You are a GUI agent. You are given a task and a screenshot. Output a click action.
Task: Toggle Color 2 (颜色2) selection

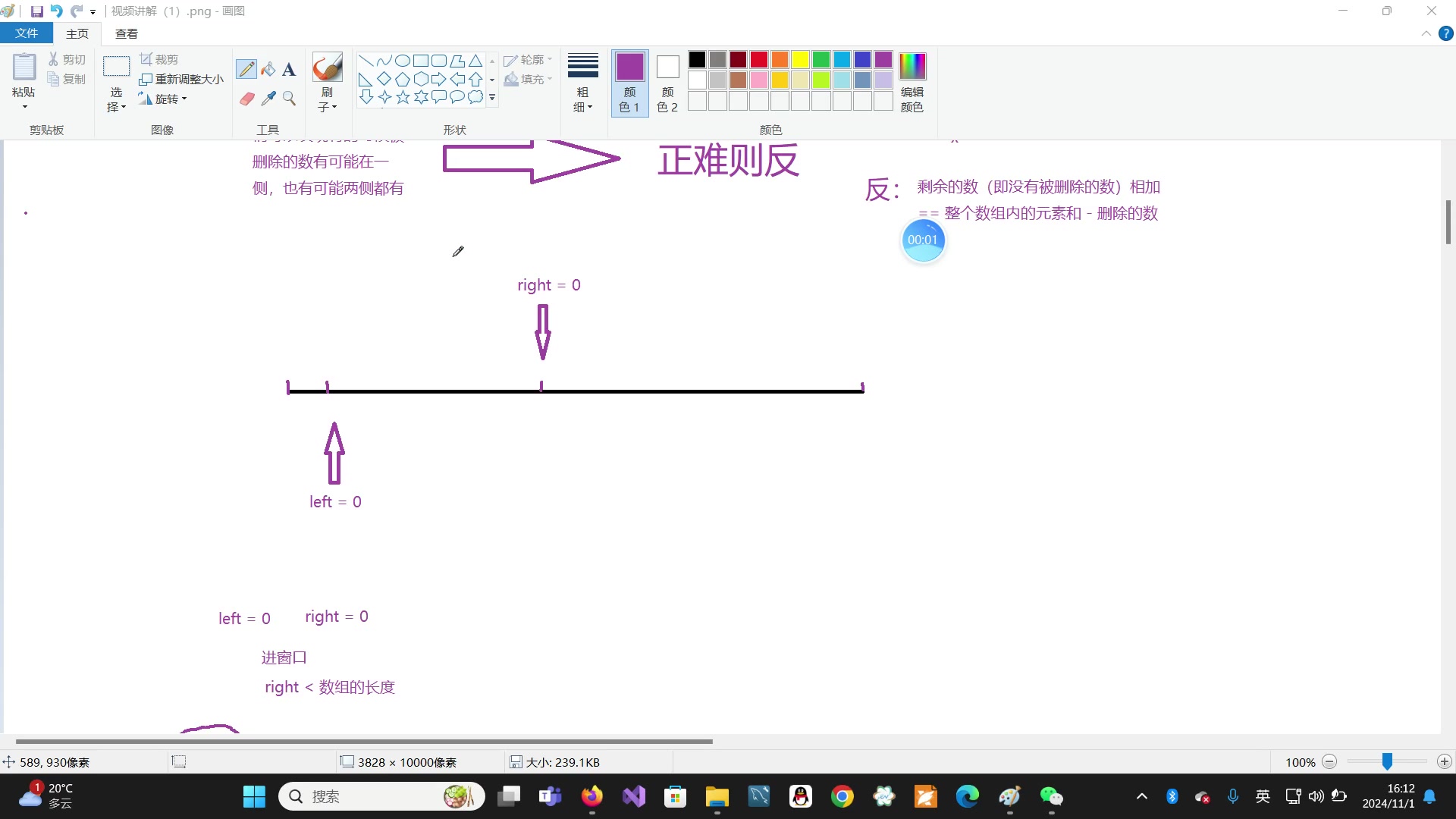(667, 83)
